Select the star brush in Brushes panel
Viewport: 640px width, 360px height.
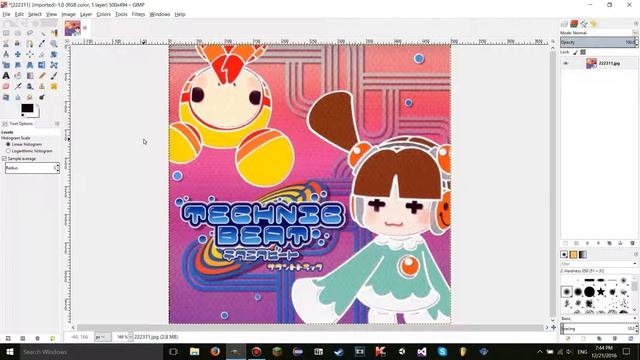click(601, 291)
